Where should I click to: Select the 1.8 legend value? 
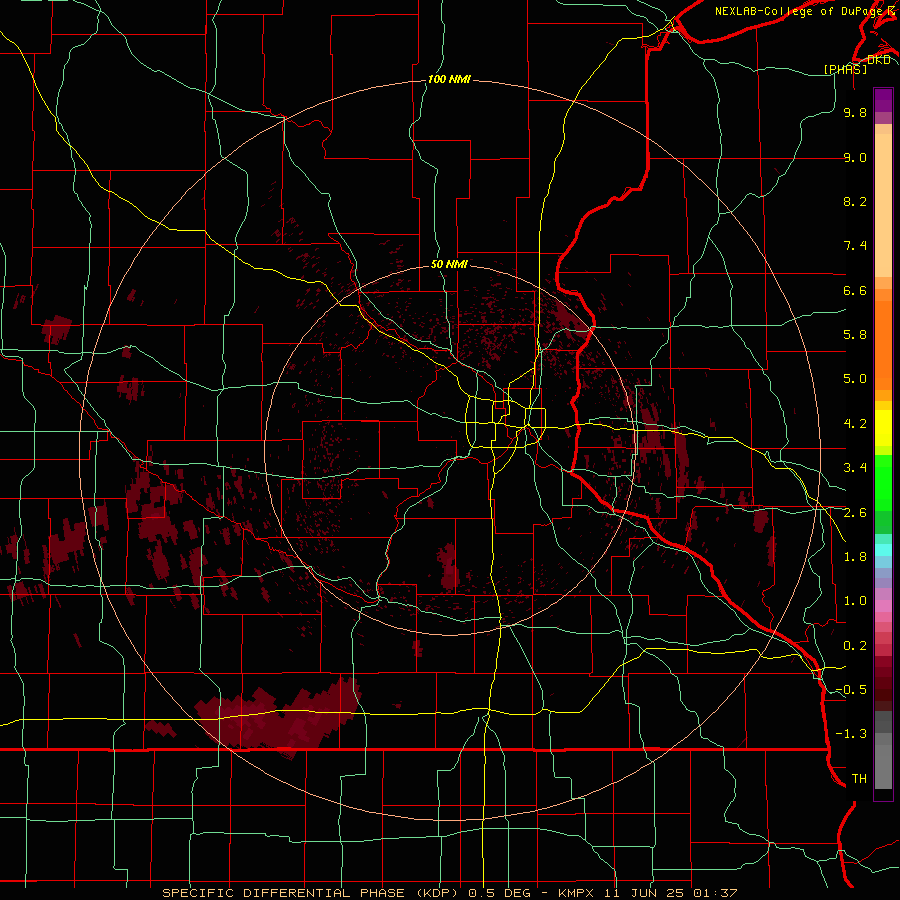[x=855, y=557]
